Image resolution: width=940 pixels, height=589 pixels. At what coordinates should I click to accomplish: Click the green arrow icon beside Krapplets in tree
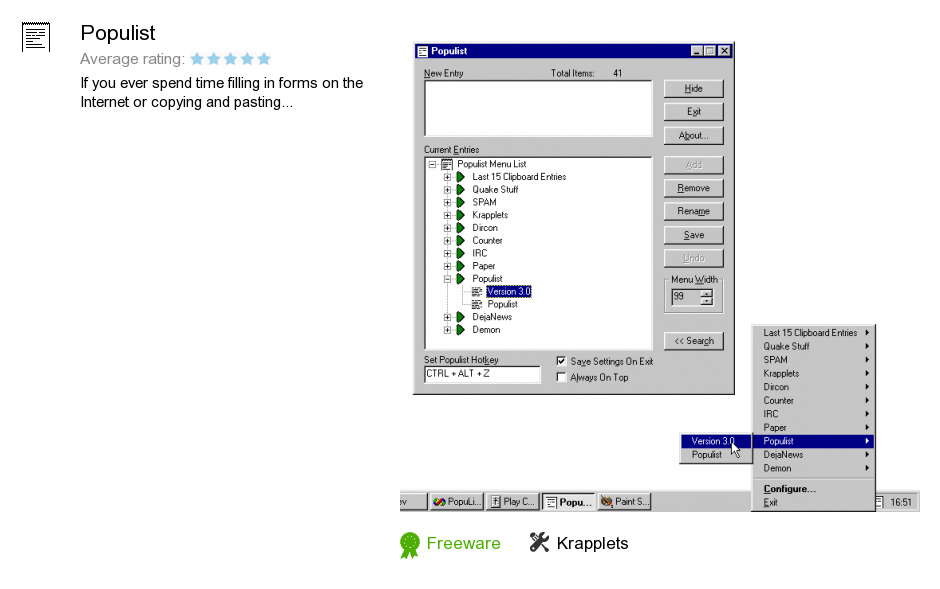(460, 215)
